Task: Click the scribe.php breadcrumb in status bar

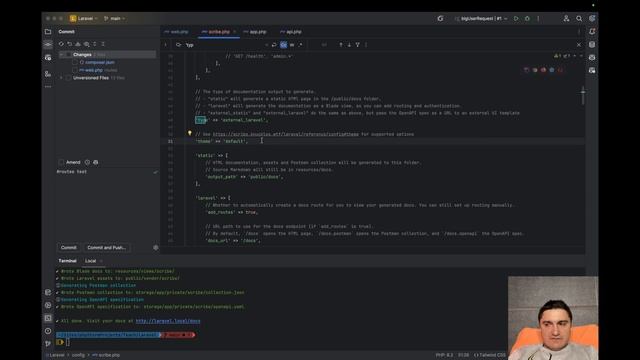Action: pyautogui.click(x=106, y=355)
